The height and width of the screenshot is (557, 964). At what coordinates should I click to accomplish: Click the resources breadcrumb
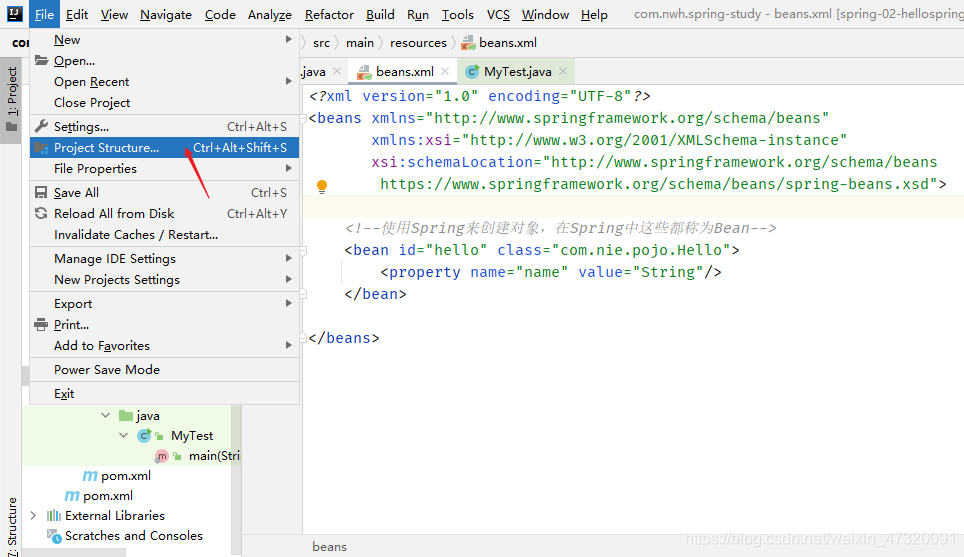pos(418,42)
